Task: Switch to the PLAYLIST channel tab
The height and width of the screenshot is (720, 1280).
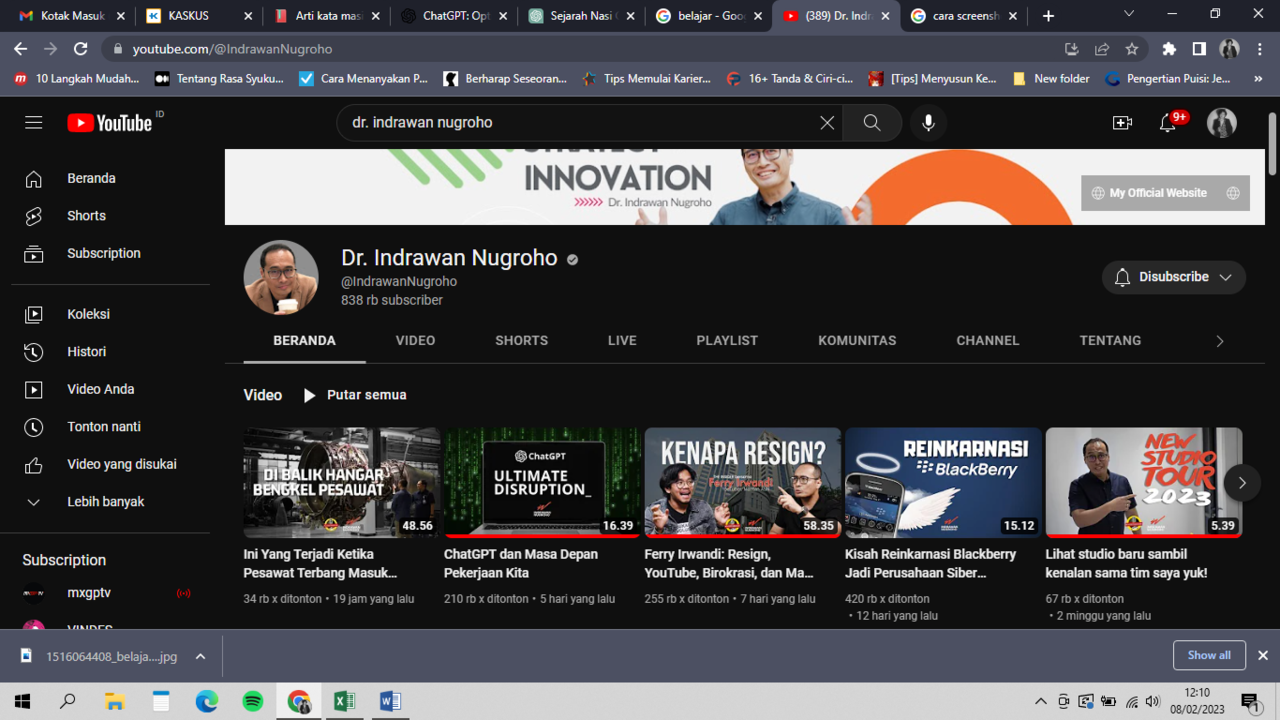Action: click(x=727, y=341)
